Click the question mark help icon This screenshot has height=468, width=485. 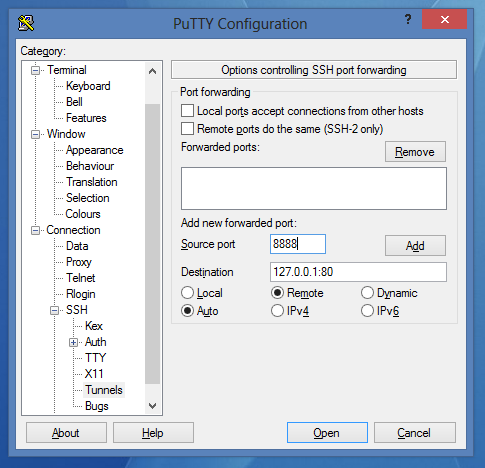(x=408, y=19)
